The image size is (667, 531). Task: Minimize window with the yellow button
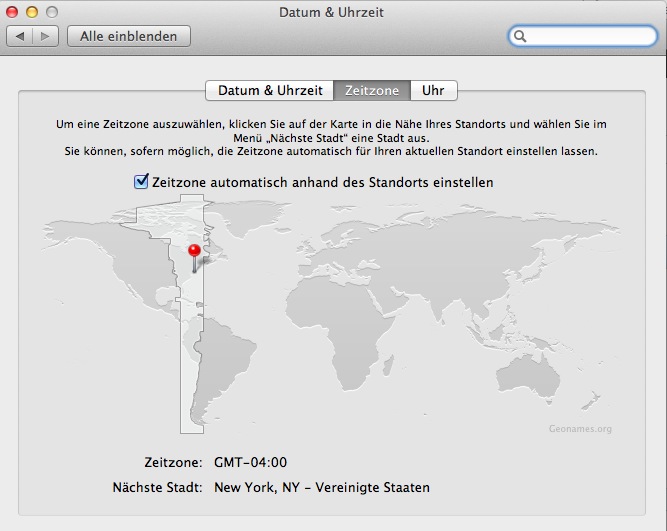point(32,12)
